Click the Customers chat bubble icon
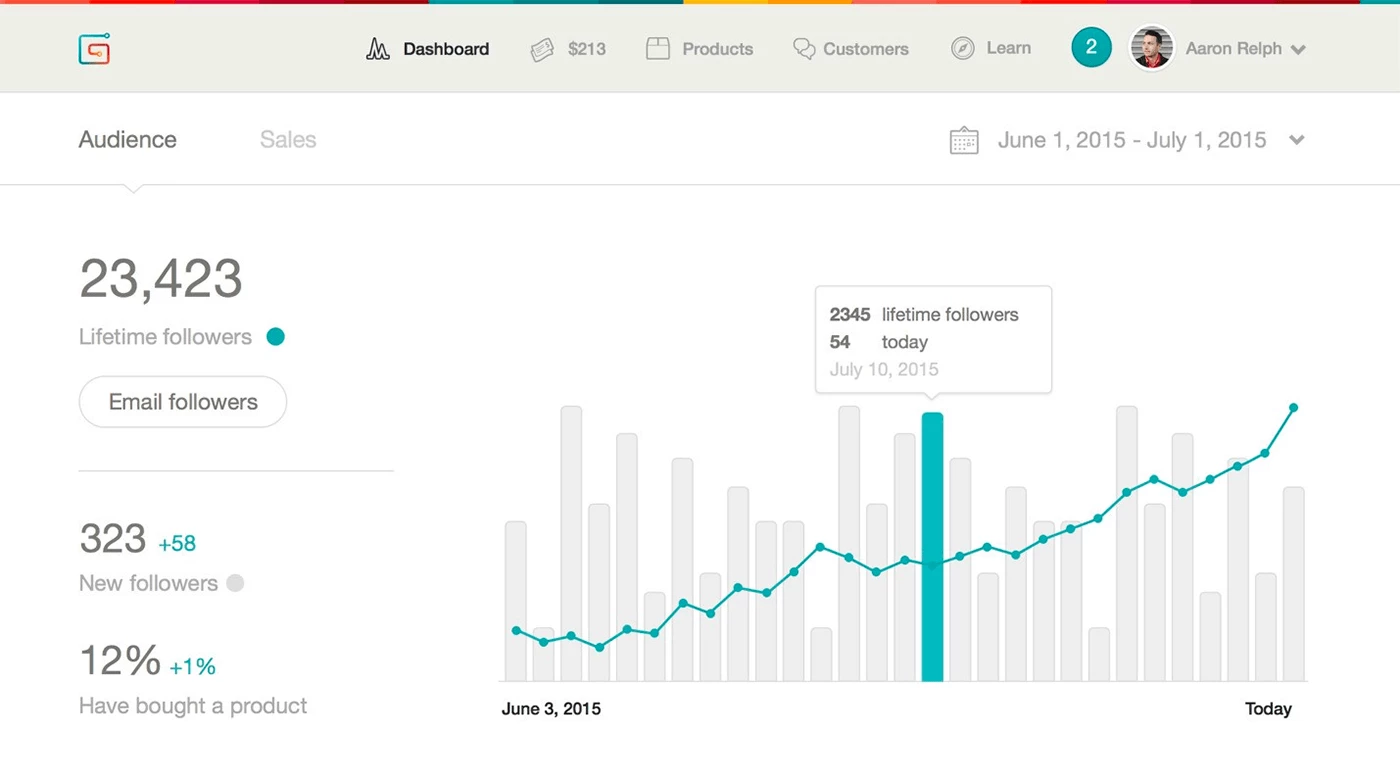This screenshot has width=1400, height=782. click(804, 49)
